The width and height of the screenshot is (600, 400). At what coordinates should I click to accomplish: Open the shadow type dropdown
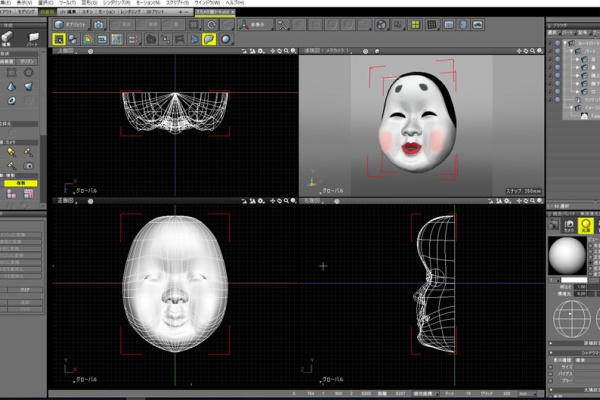pyautogui.click(x=587, y=360)
